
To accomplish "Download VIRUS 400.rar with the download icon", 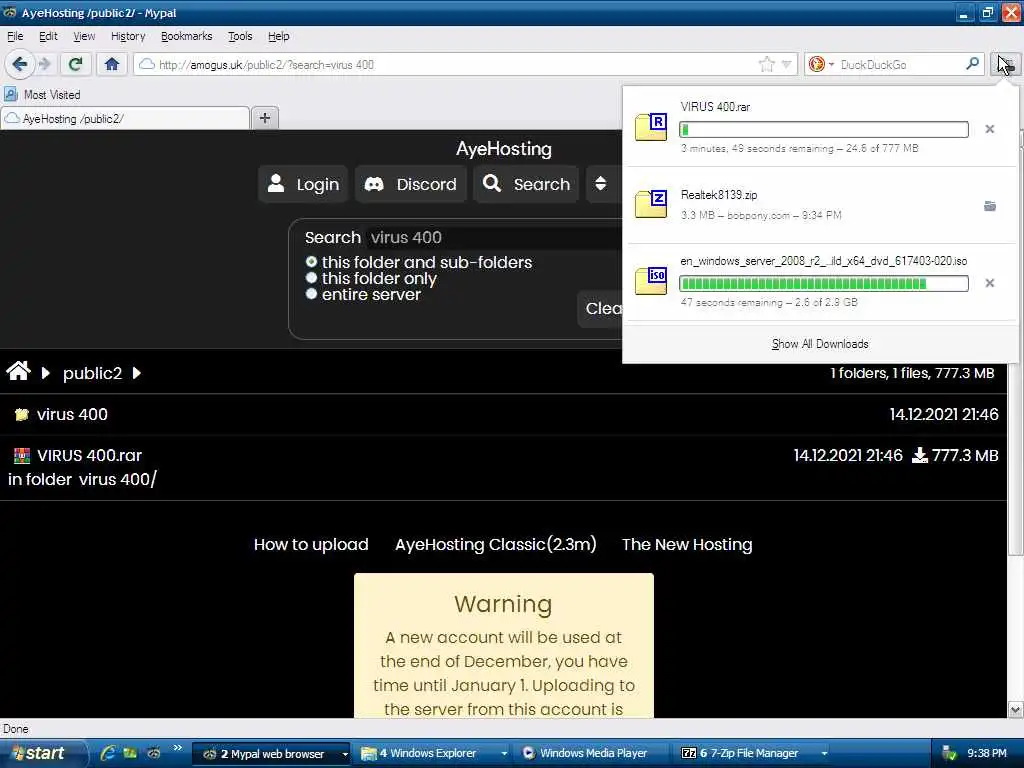I will coord(920,455).
